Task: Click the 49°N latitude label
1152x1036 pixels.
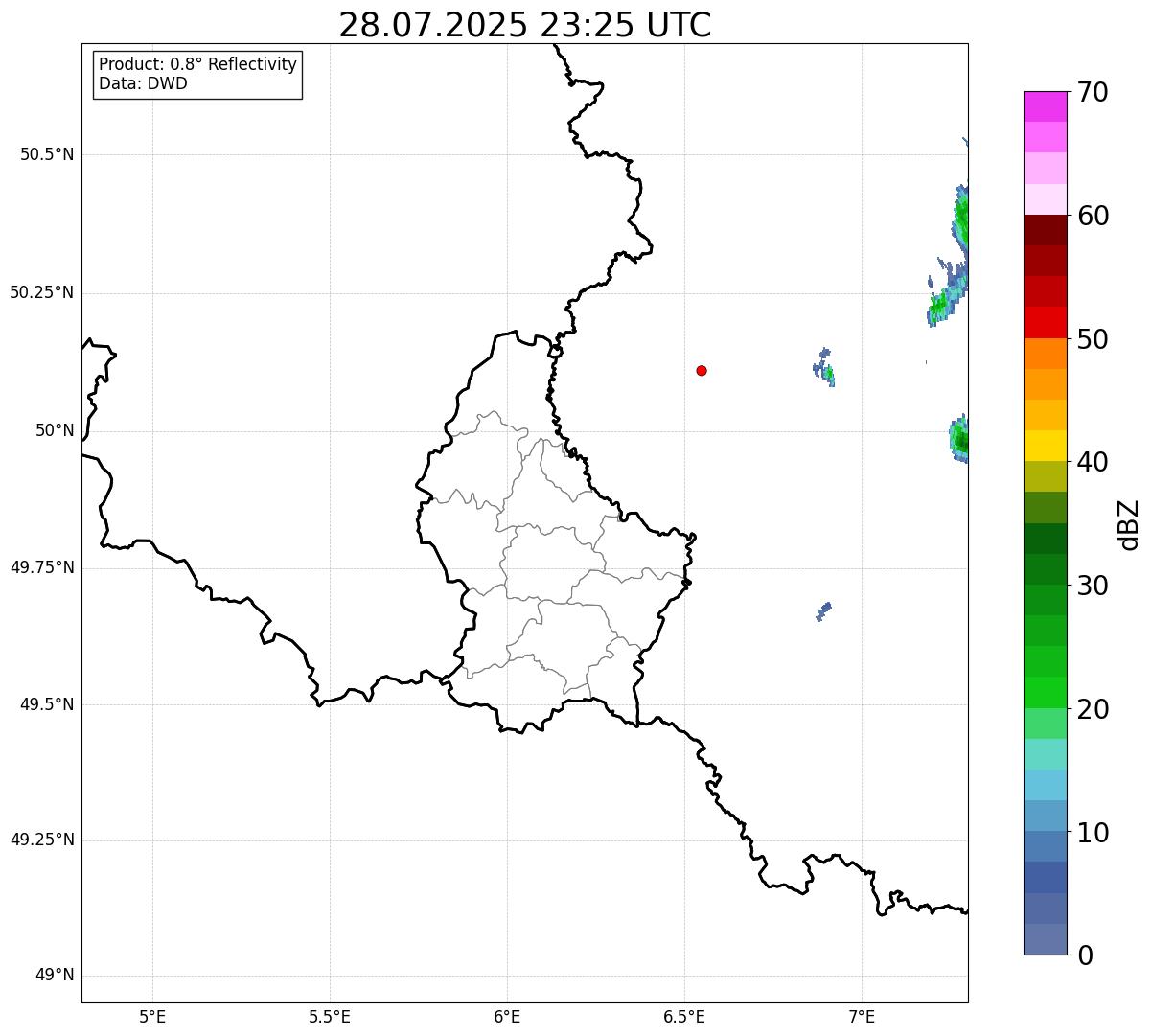Action: tap(55, 976)
